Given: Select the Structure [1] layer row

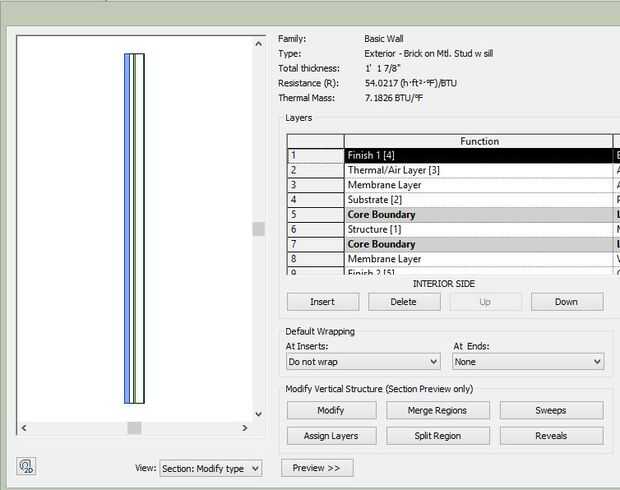Looking at the screenshot, I should click(478, 229).
